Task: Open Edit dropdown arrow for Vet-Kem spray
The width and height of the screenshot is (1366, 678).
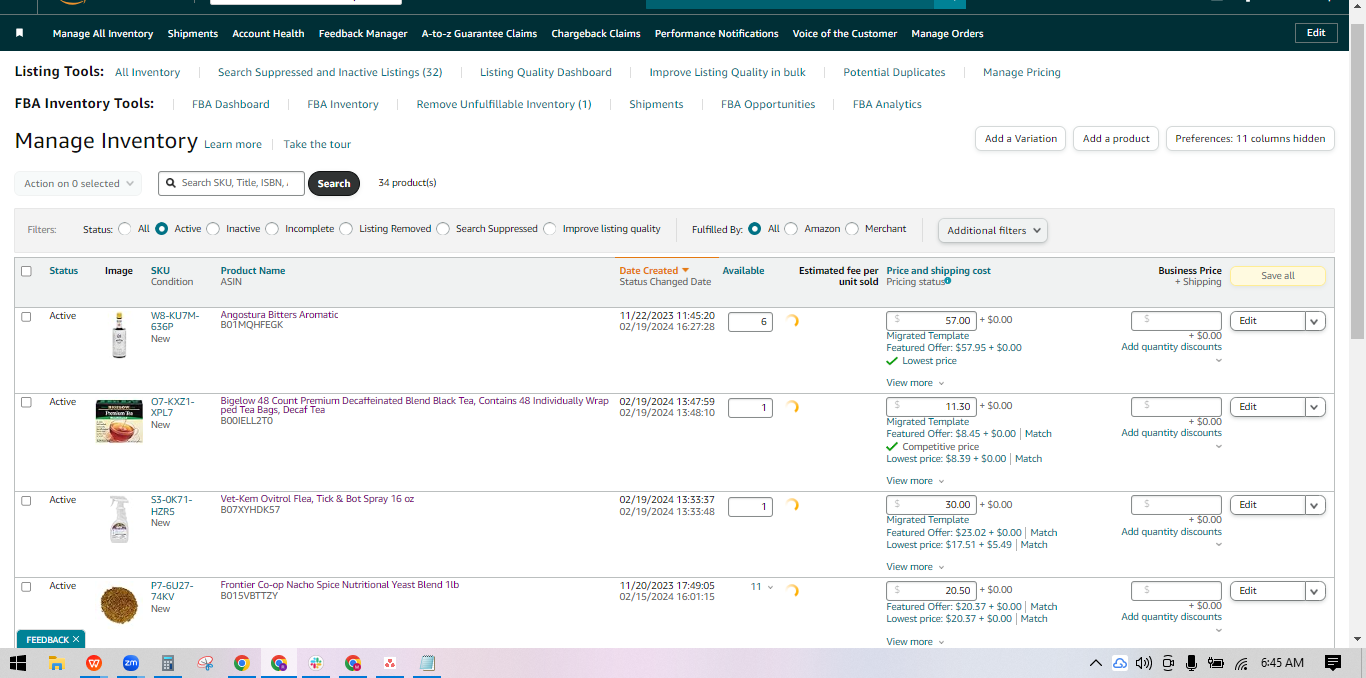Action: tap(1316, 505)
